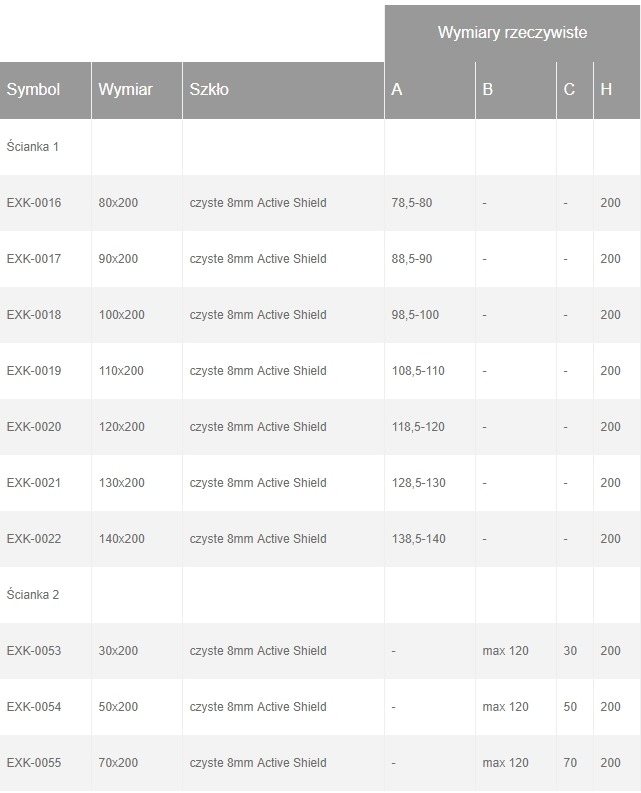This screenshot has width=641, height=793.
Task: Click the EXK-0022 product code
Action: point(34,539)
